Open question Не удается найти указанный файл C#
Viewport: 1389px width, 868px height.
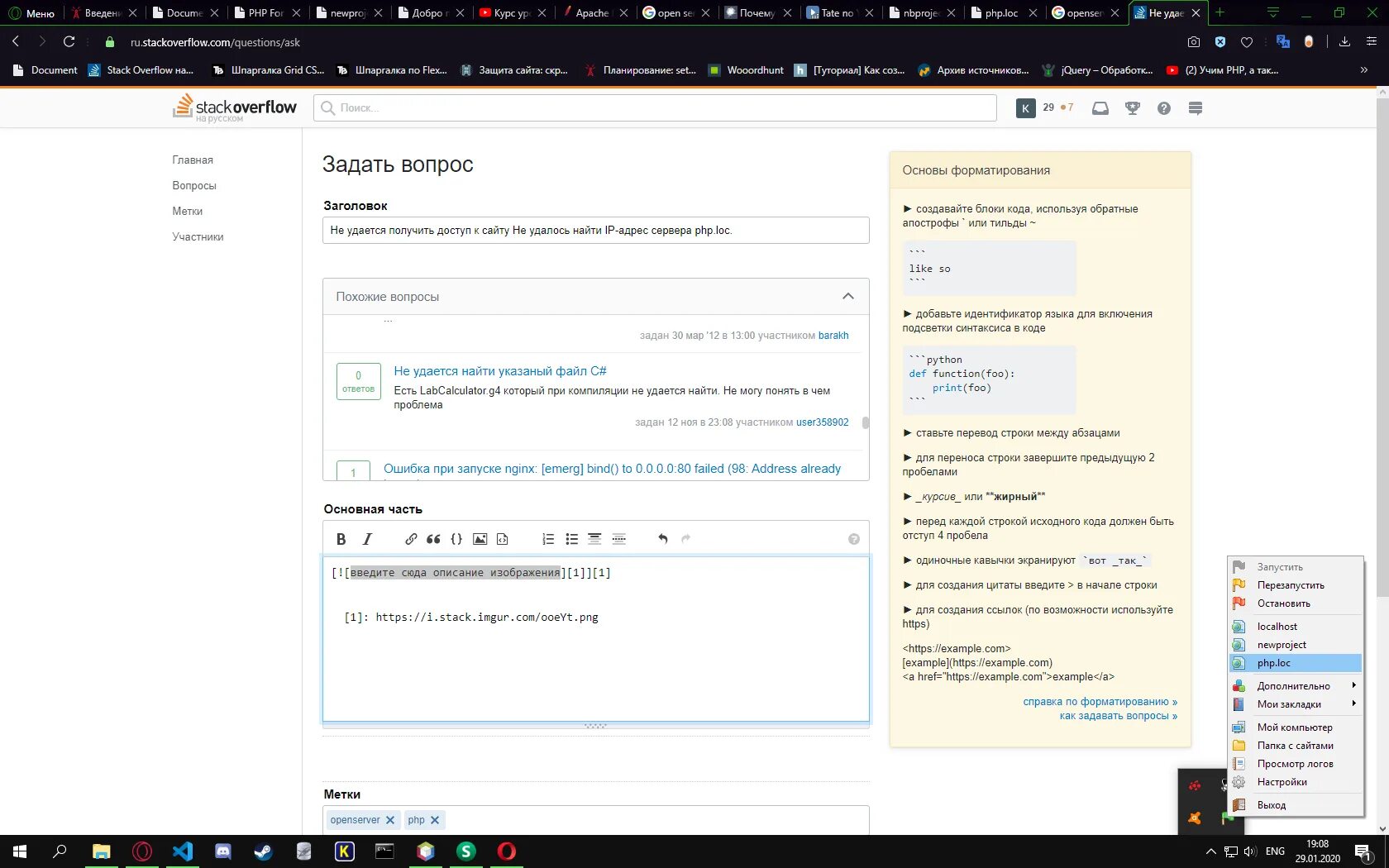(x=500, y=371)
